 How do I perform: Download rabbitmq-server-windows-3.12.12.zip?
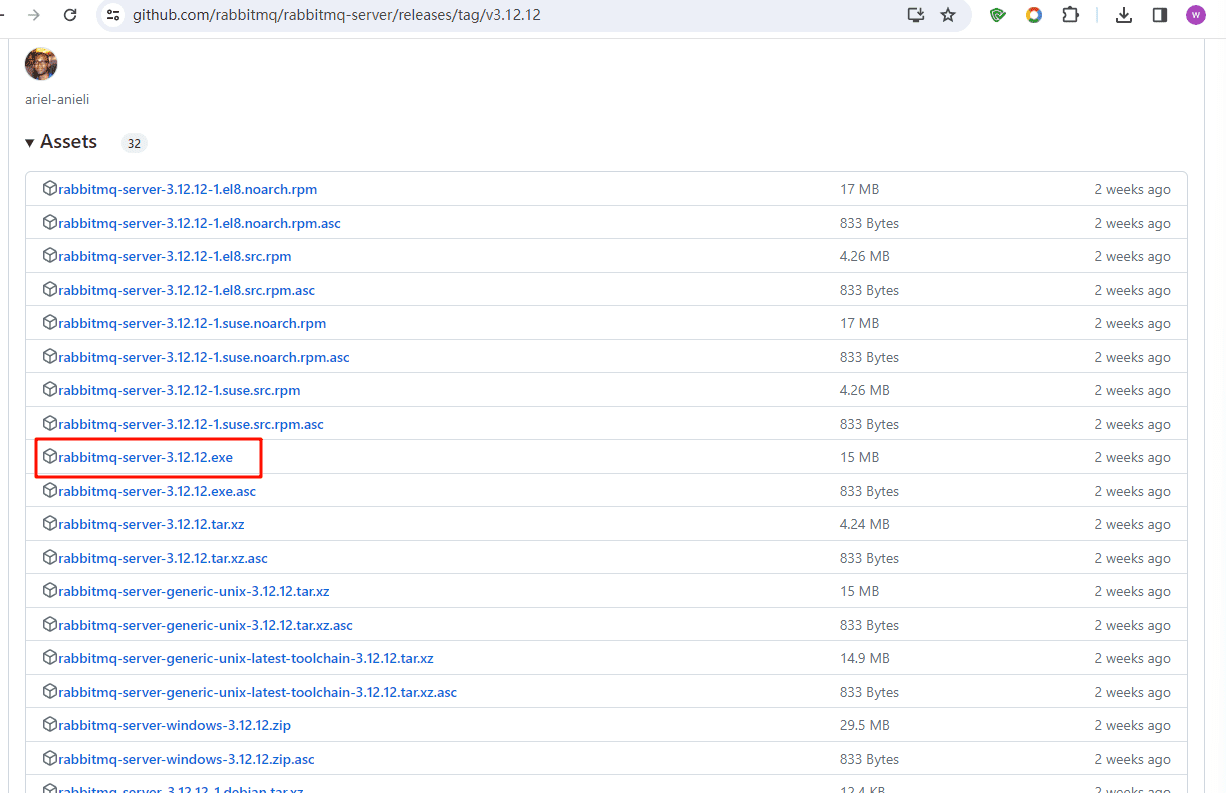174,725
